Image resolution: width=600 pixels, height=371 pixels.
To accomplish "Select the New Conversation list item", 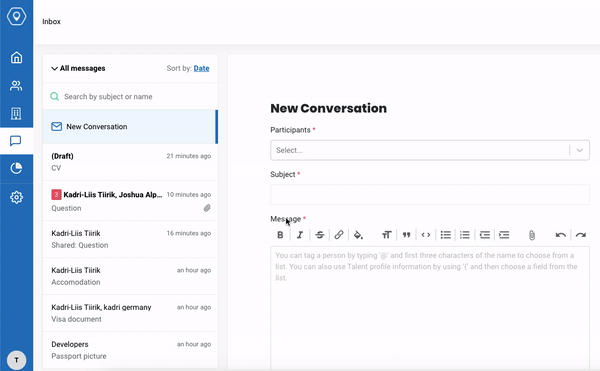I will click(x=130, y=127).
